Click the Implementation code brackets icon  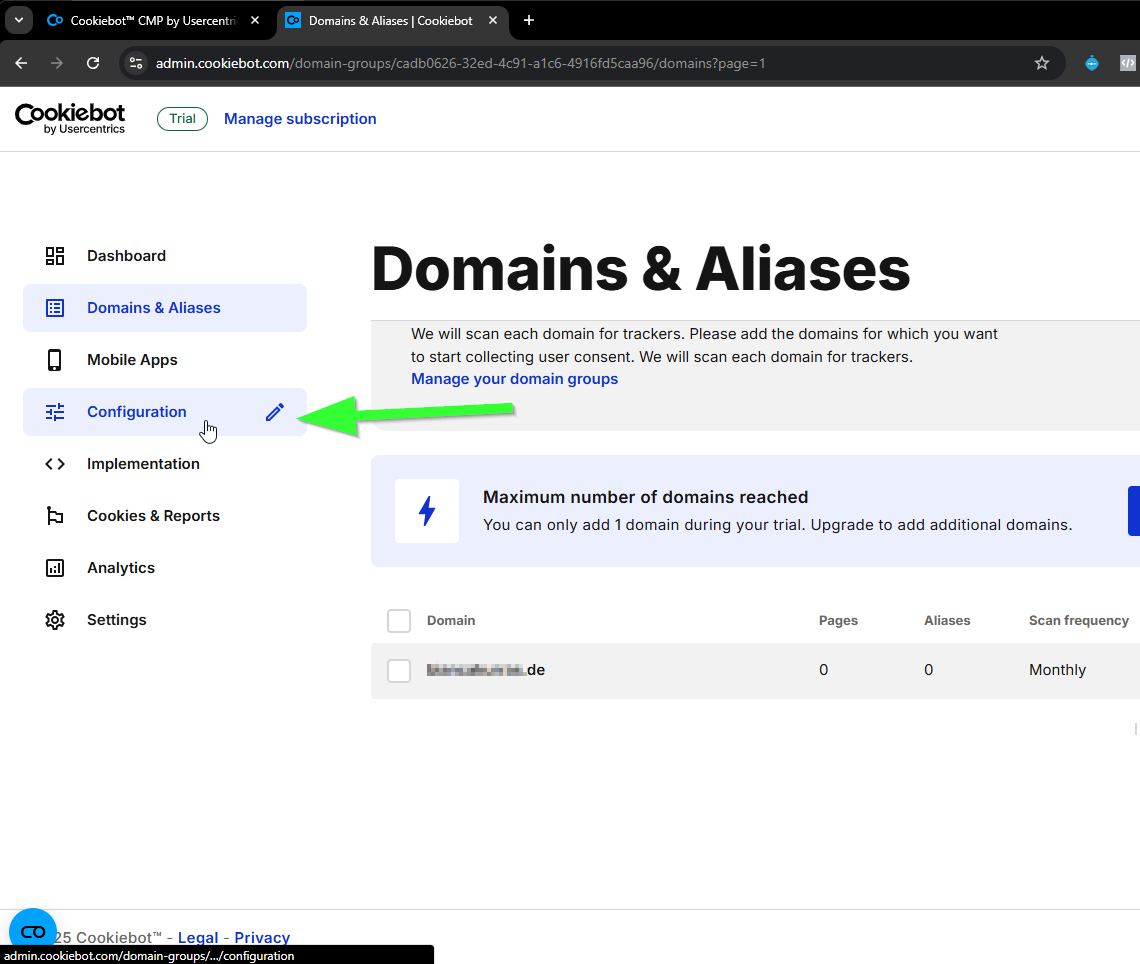coord(55,464)
